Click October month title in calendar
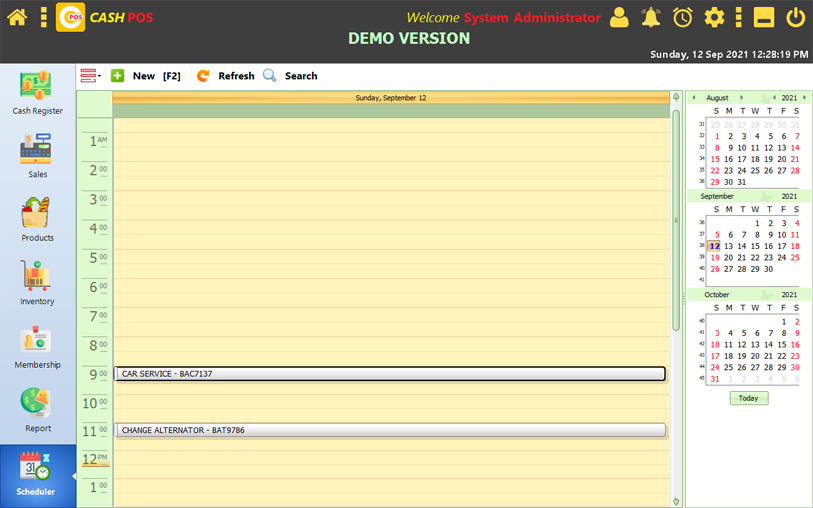This screenshot has width=813, height=508. point(717,294)
